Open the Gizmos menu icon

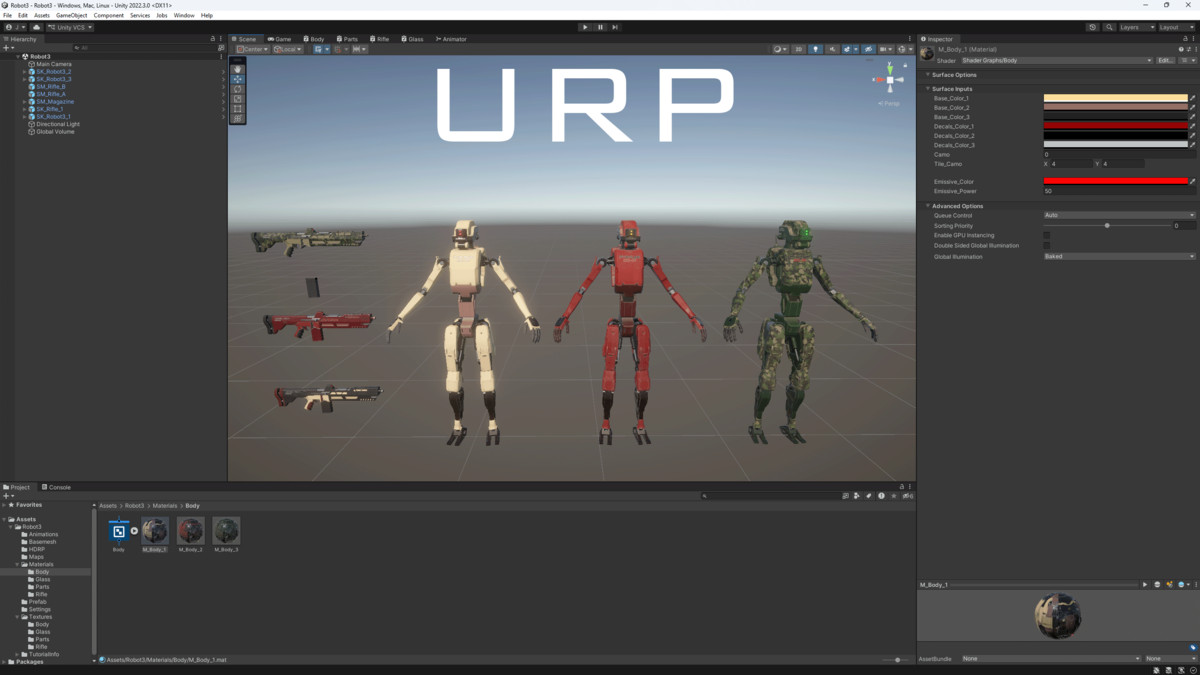pos(903,49)
